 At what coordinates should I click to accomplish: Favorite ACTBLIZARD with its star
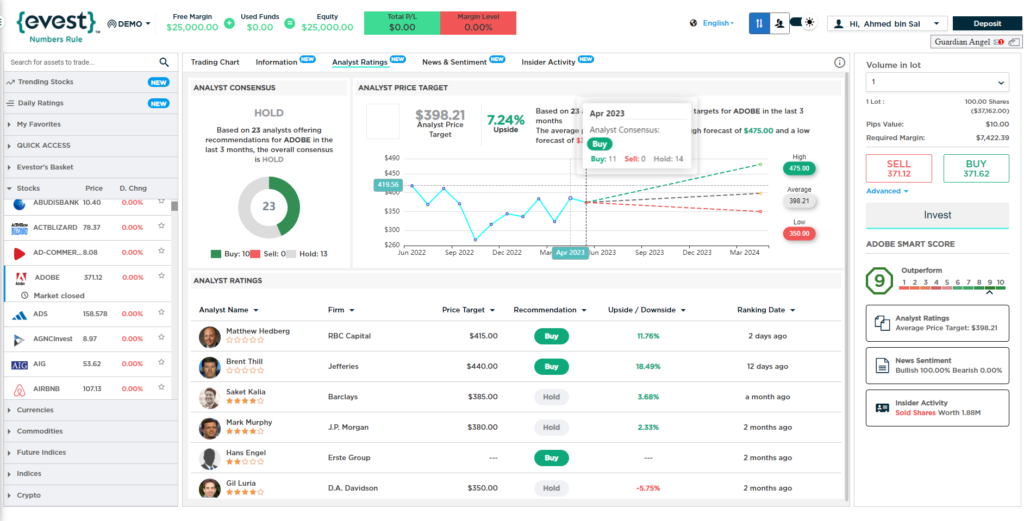coord(161,227)
